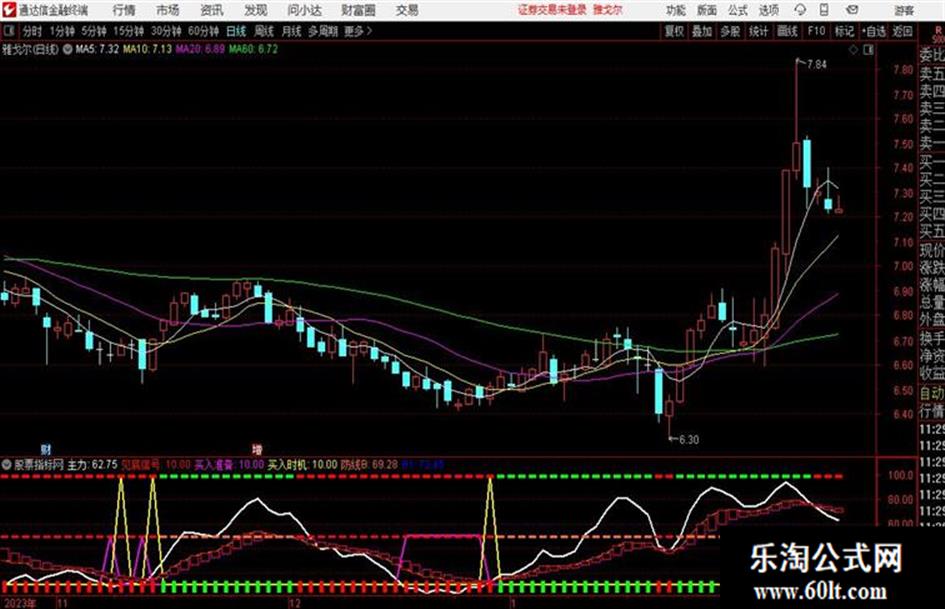Screen dimensions: 945x609
Task: Click the MA10: 7.13 indicator label
Action: click(148, 49)
